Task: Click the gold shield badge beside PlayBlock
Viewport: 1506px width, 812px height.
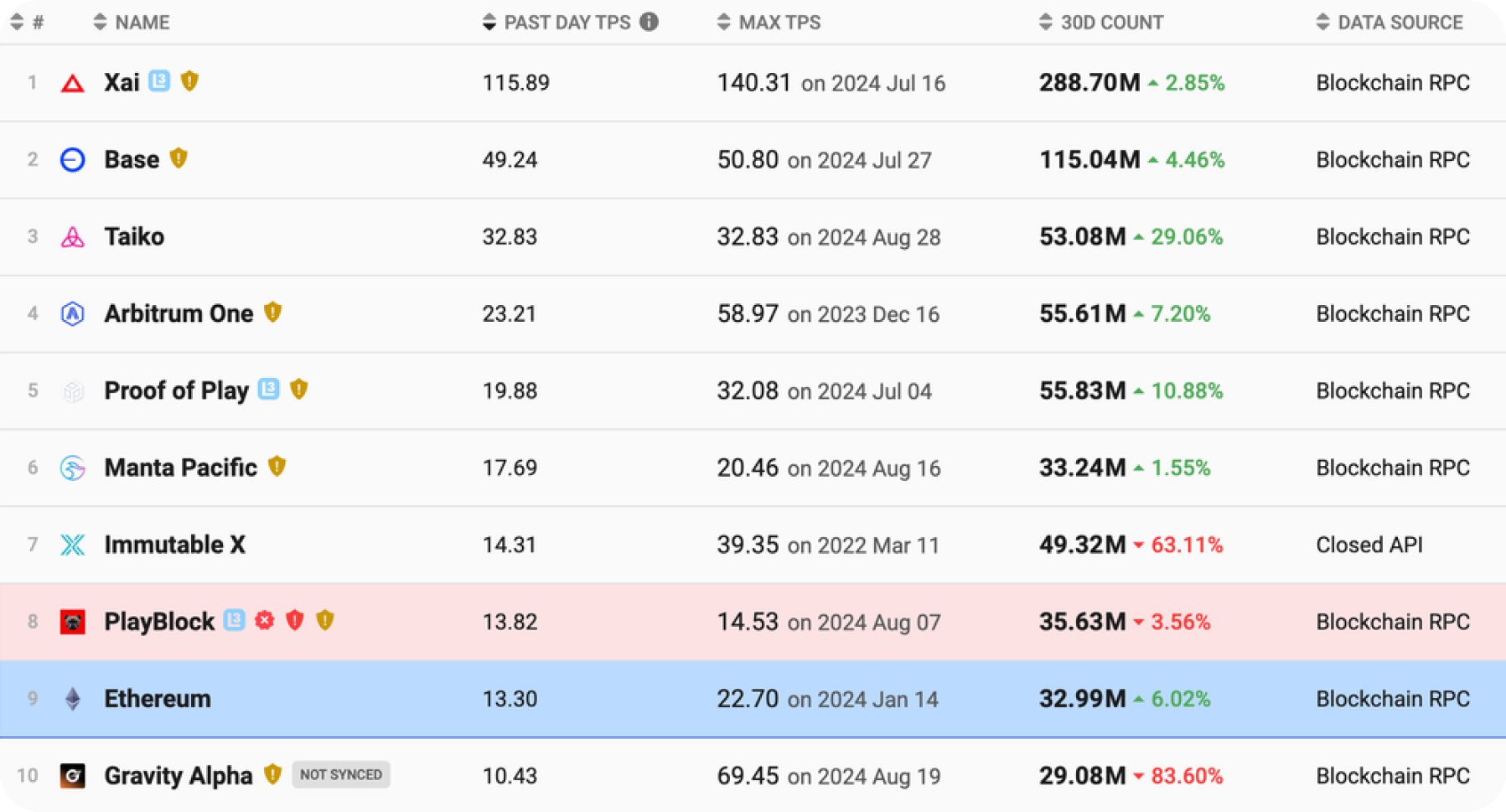Action: coord(325,620)
